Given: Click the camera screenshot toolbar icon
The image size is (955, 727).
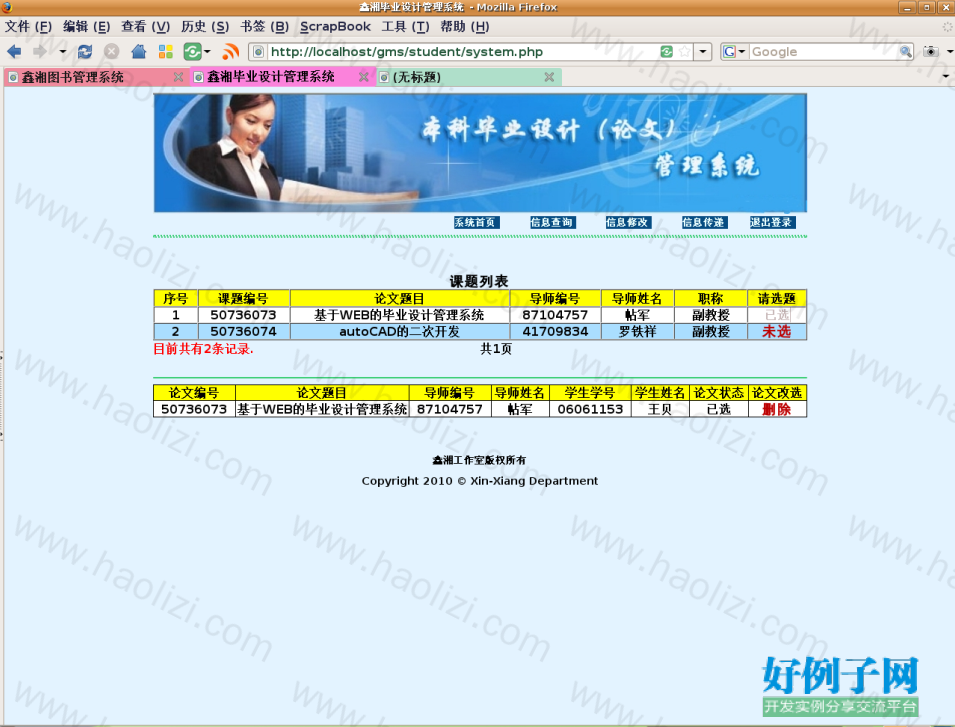Looking at the screenshot, I should [x=931, y=52].
